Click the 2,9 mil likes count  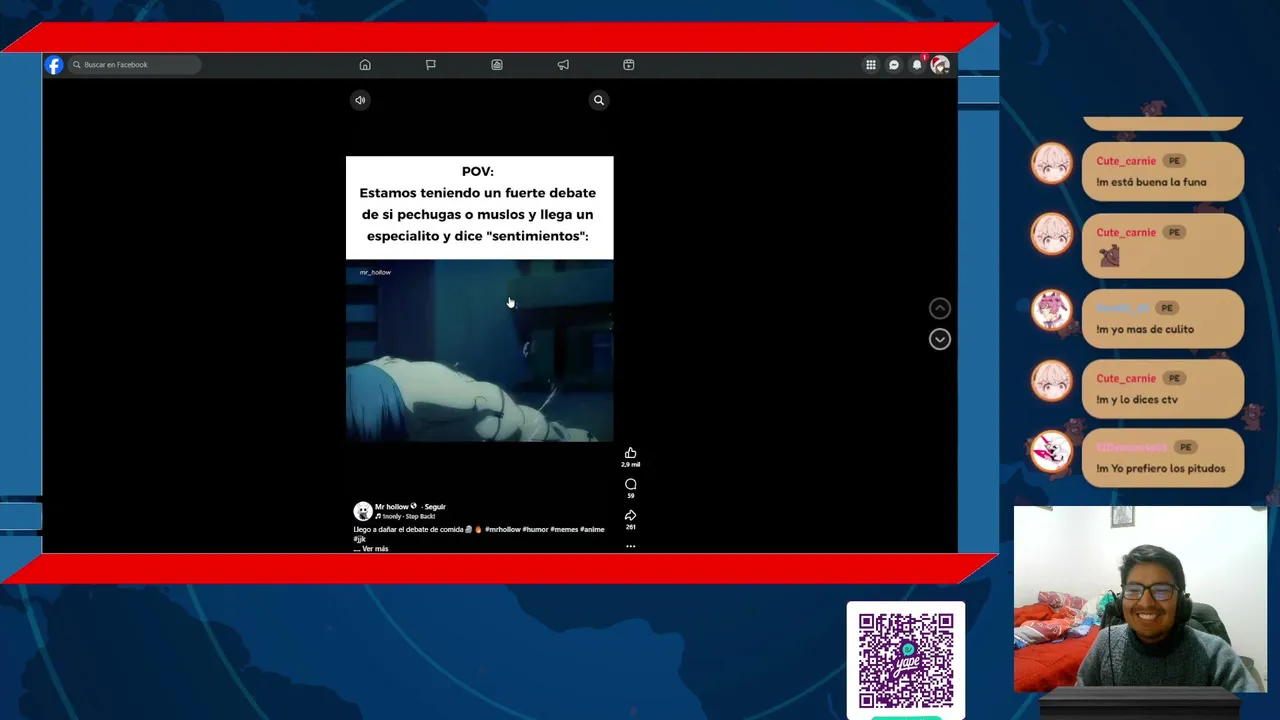[x=630, y=465]
